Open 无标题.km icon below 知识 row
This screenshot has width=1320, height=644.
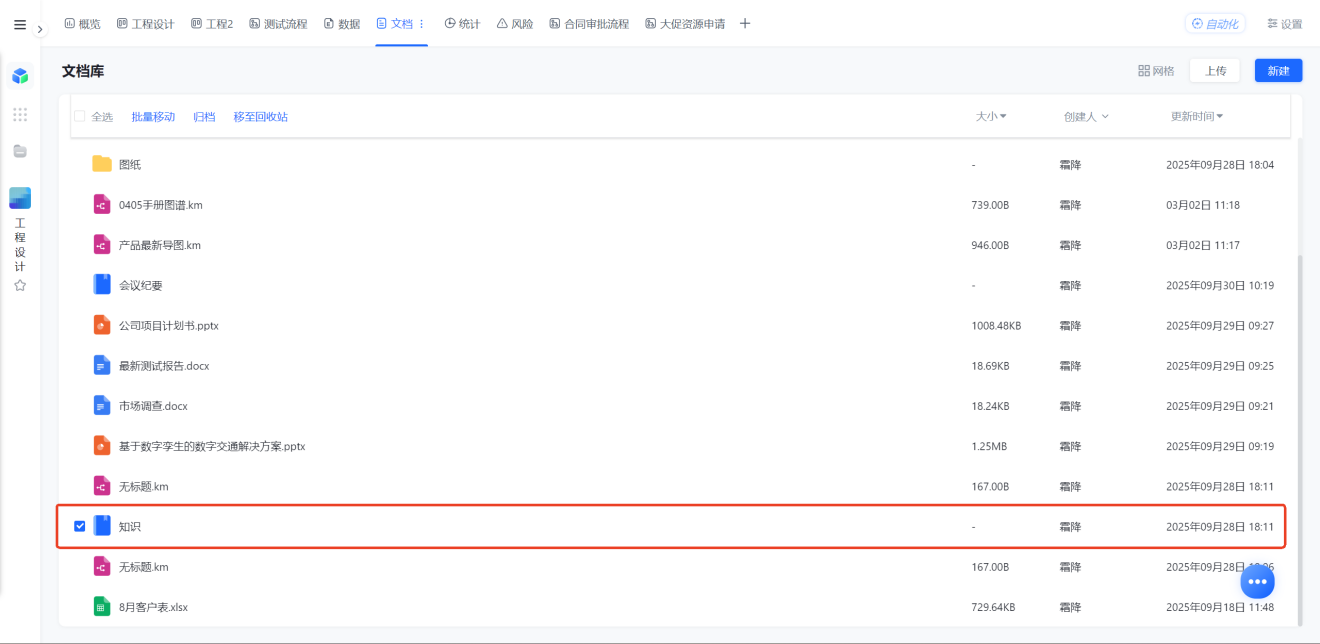[101, 567]
